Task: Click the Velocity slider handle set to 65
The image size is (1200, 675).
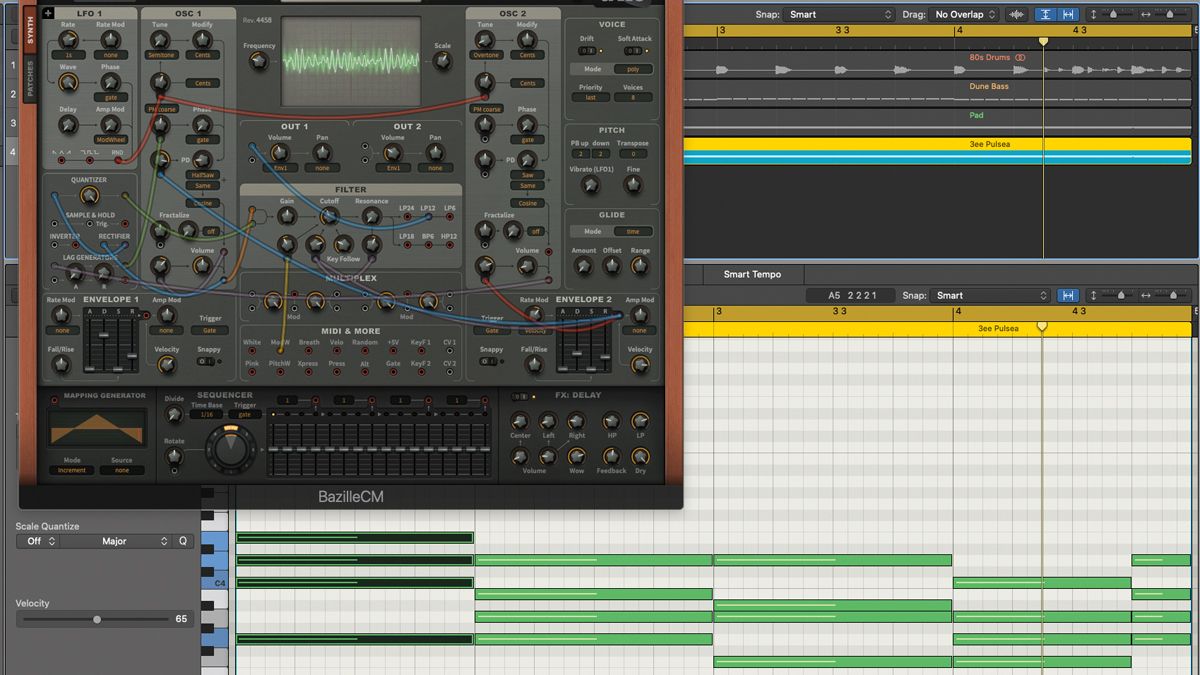Action: point(96,619)
